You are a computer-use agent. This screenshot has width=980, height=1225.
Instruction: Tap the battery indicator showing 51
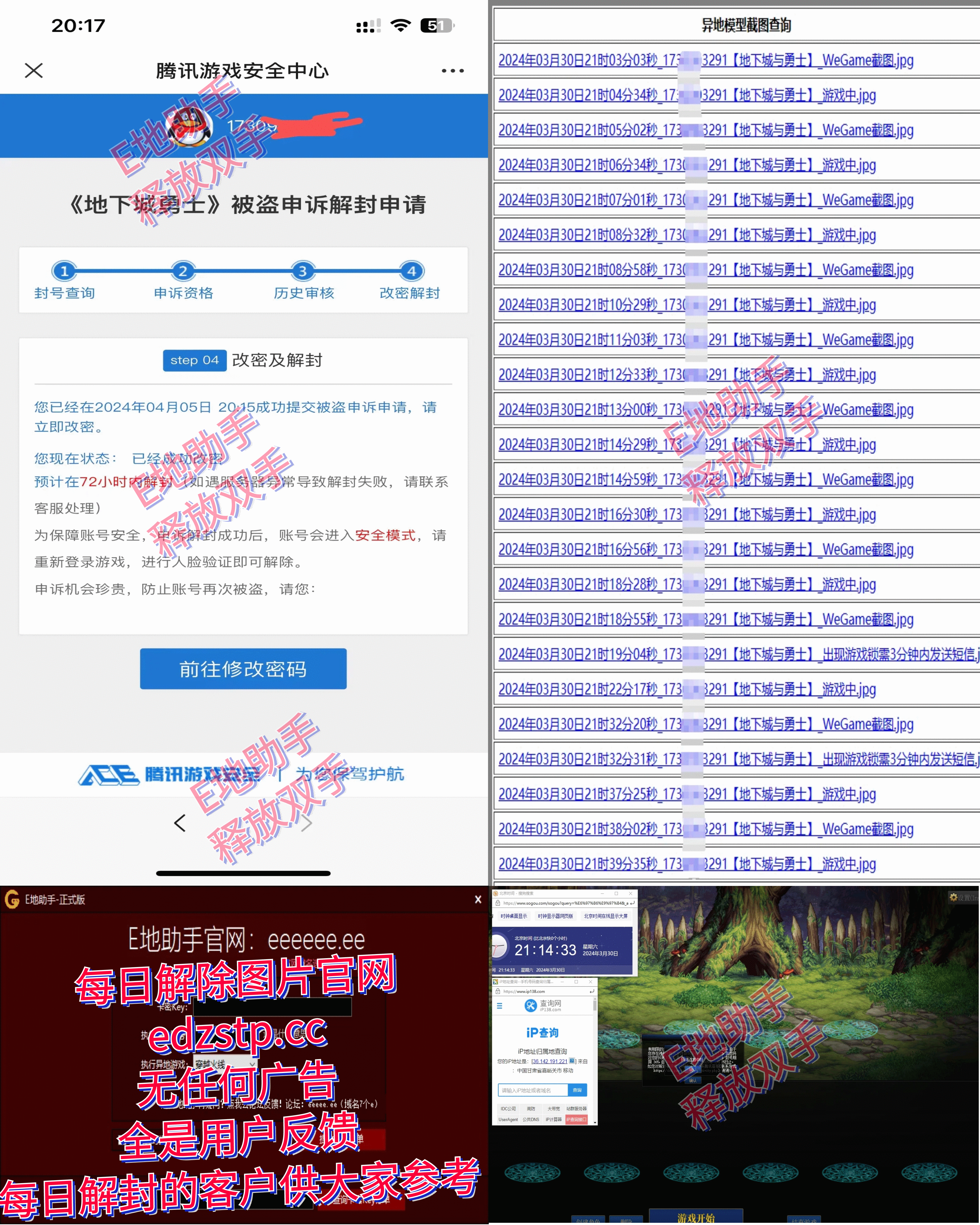(x=438, y=25)
